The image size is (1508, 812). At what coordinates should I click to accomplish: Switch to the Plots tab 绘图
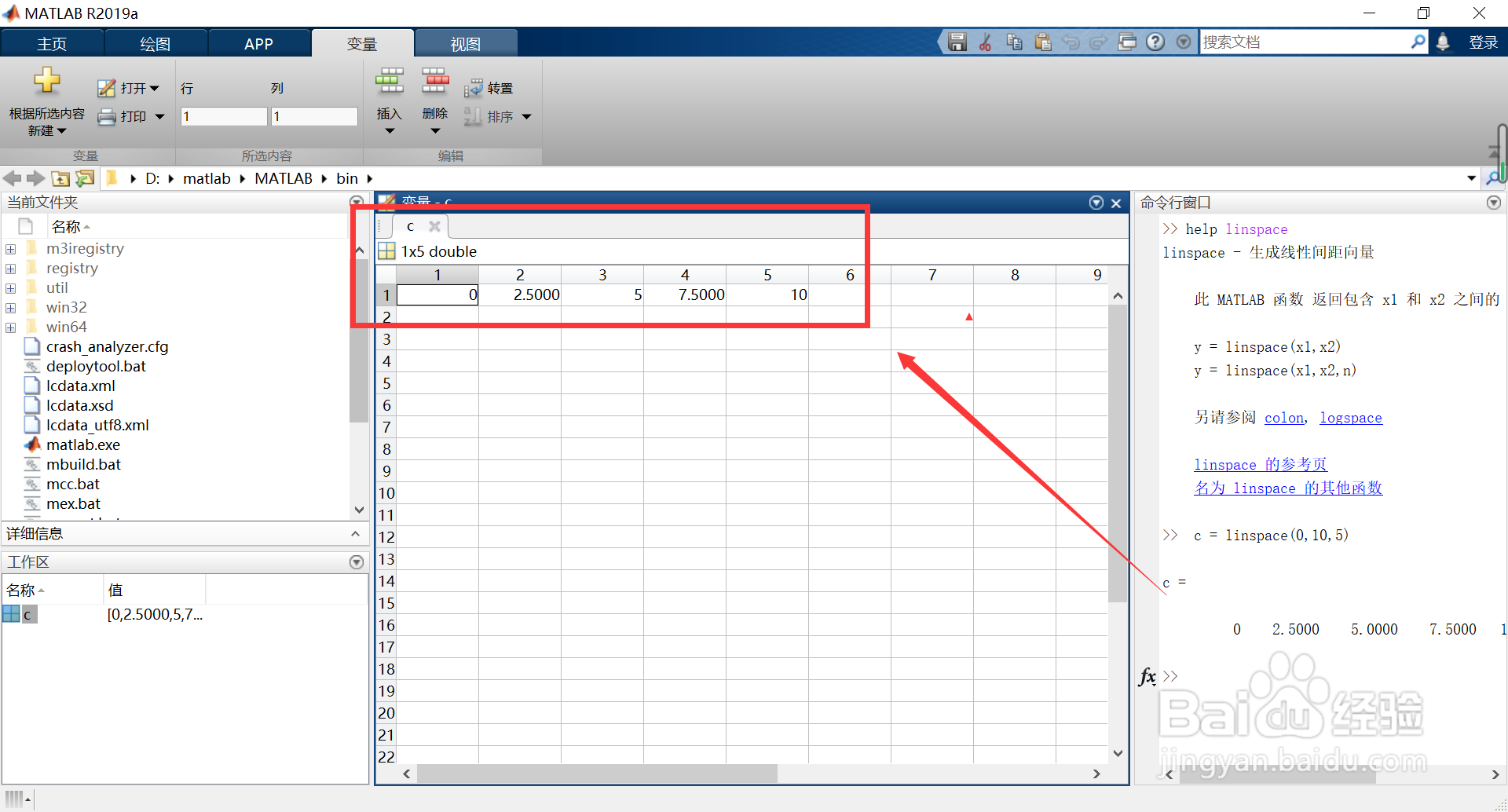click(x=156, y=44)
